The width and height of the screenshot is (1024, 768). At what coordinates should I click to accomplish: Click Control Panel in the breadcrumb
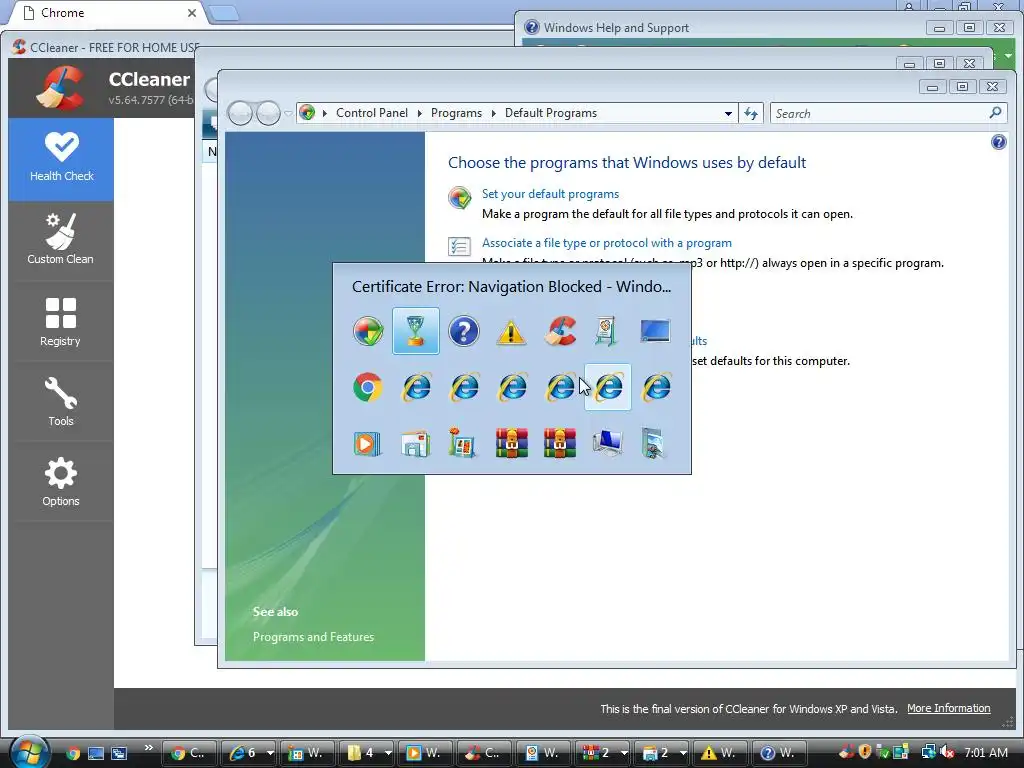(372, 113)
